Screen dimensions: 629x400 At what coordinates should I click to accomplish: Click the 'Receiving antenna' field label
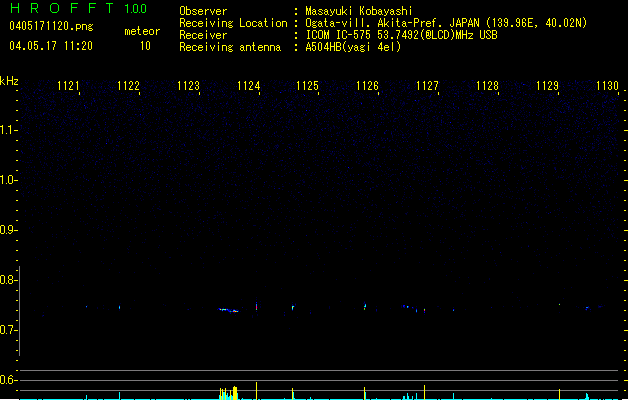click(x=230, y=47)
